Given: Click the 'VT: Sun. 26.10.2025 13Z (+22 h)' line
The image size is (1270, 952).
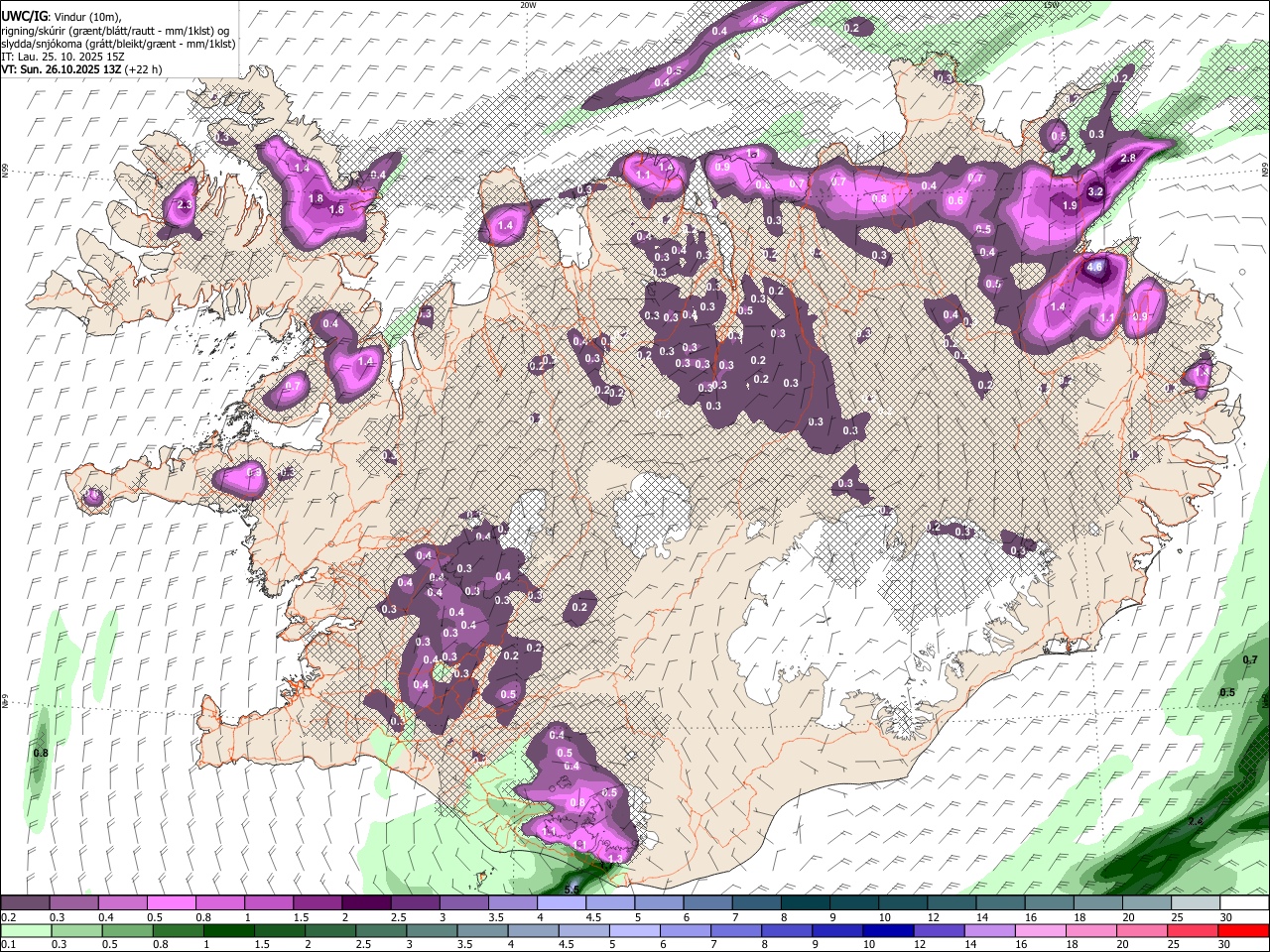Looking at the screenshot, I should pyautogui.click(x=81, y=69).
